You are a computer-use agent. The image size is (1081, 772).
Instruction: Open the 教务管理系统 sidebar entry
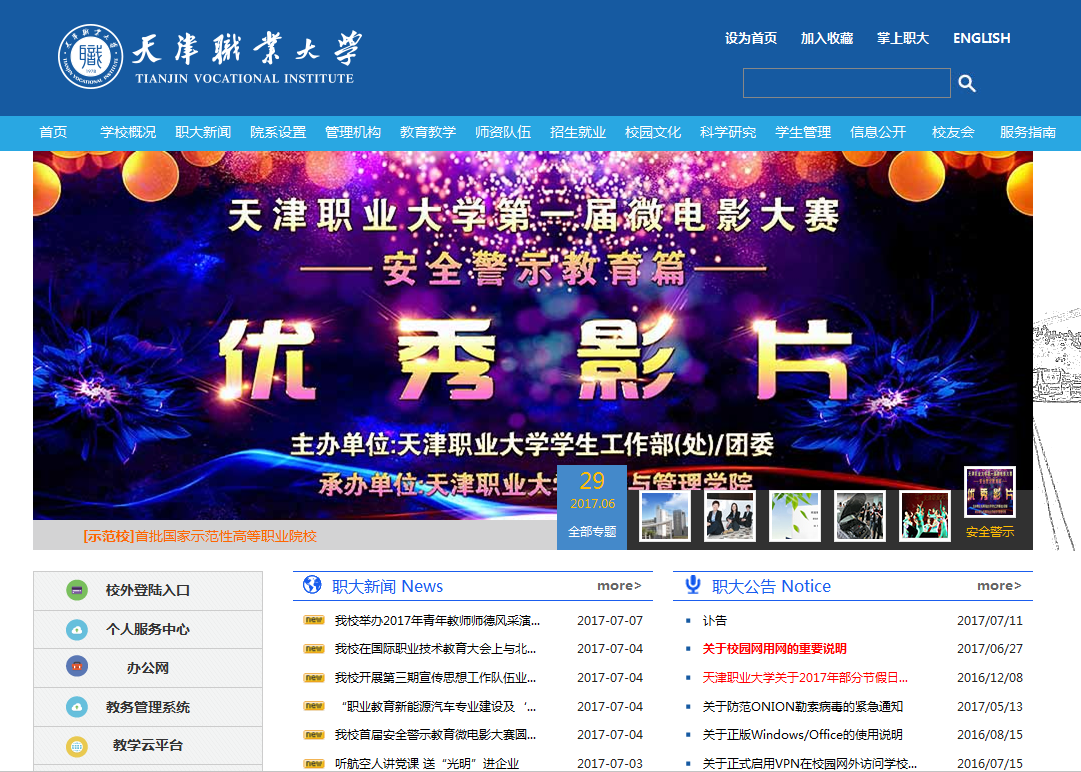coord(148,707)
